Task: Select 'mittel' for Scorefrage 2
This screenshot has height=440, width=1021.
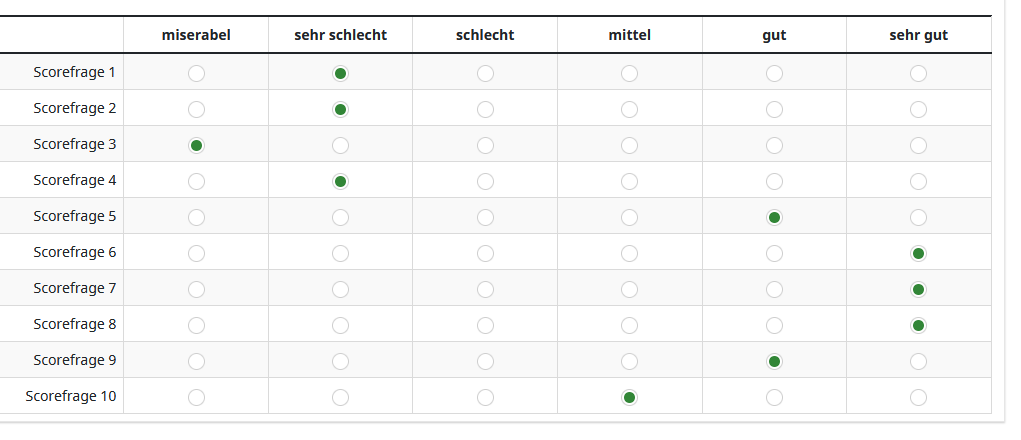Action: tap(629, 109)
